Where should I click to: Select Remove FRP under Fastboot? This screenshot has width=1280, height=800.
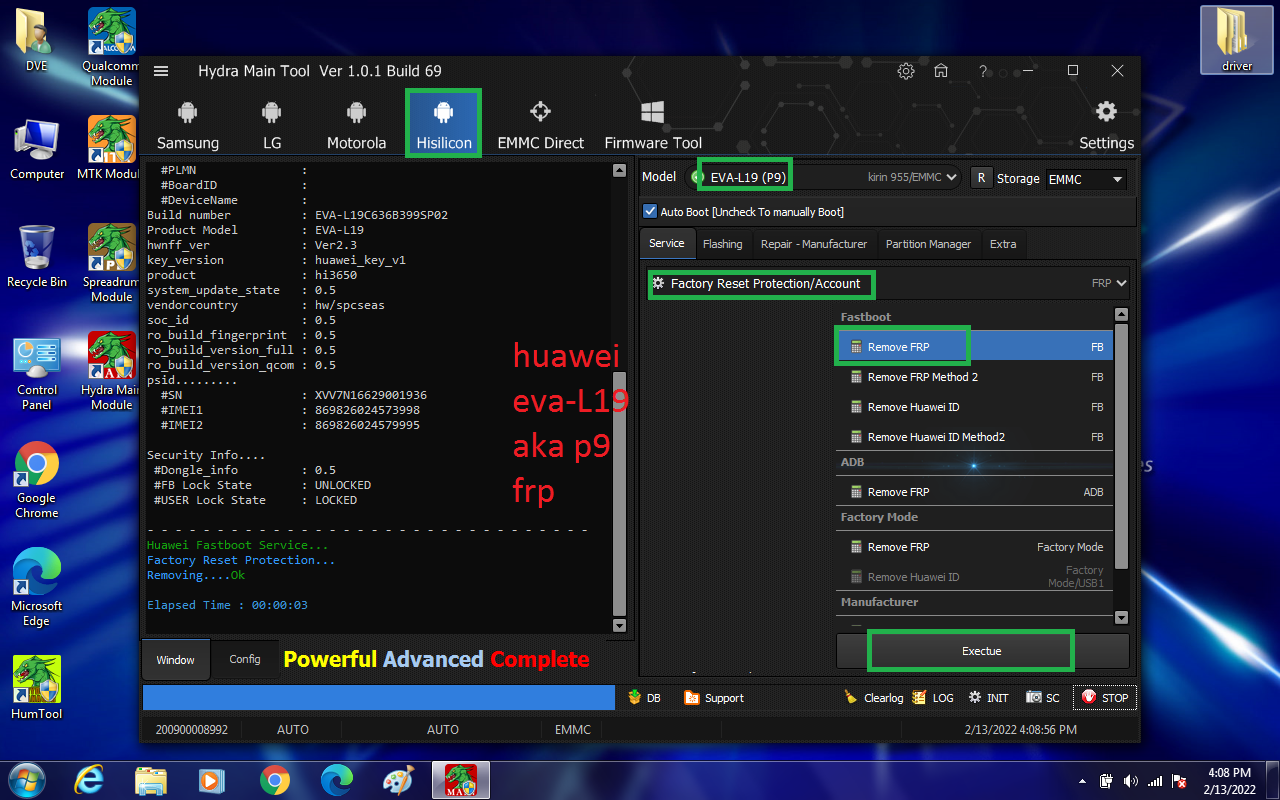tap(974, 347)
